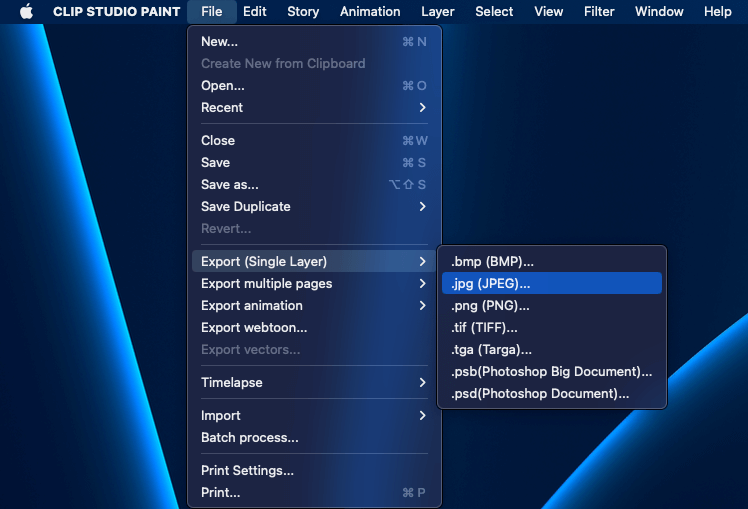748x509 pixels.
Task: Export as .png (PNG)...
Action: (x=551, y=305)
